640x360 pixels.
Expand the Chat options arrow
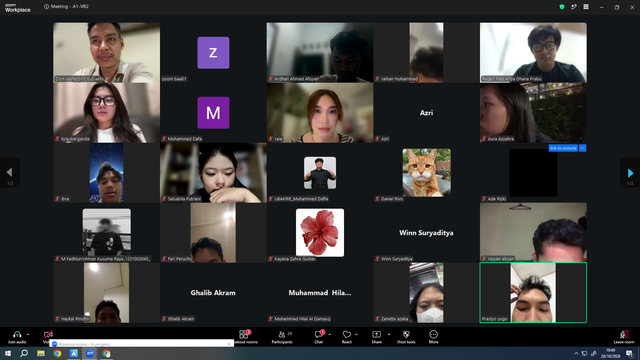point(329,334)
